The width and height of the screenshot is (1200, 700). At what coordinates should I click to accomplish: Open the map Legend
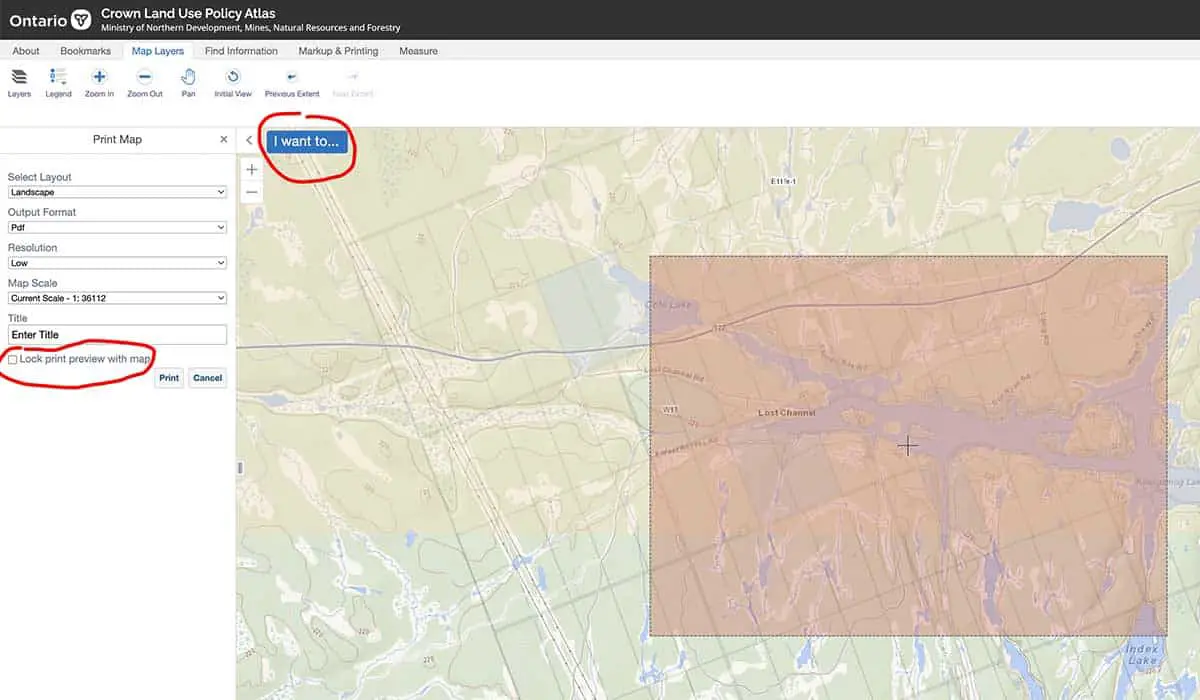click(58, 82)
